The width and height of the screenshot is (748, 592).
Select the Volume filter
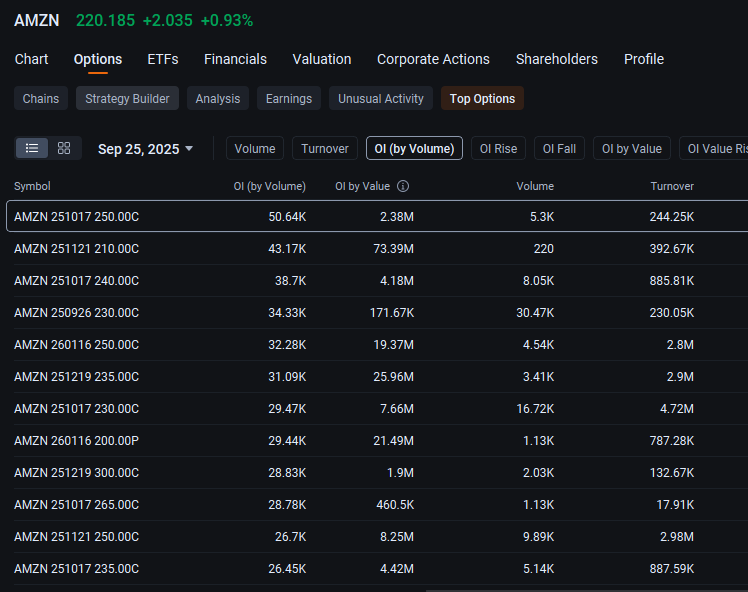point(255,148)
